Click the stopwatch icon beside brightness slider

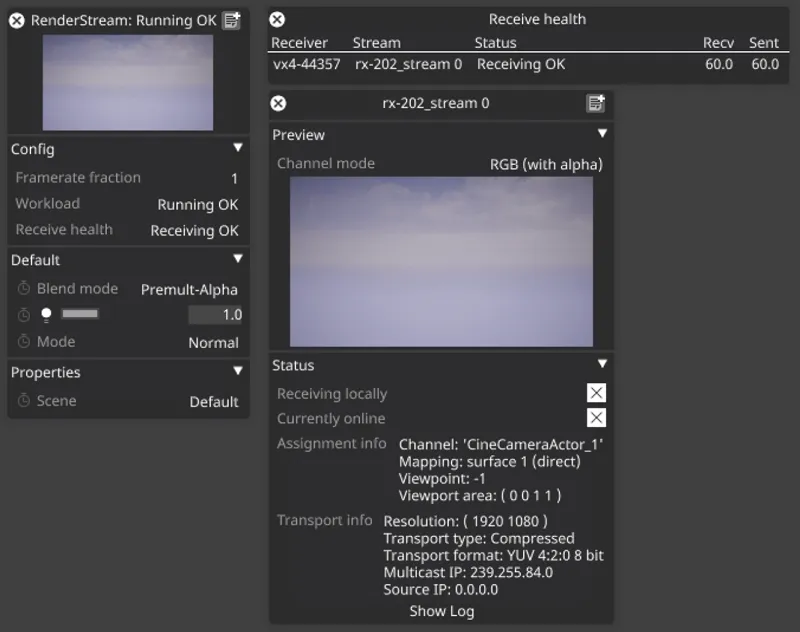pos(24,315)
